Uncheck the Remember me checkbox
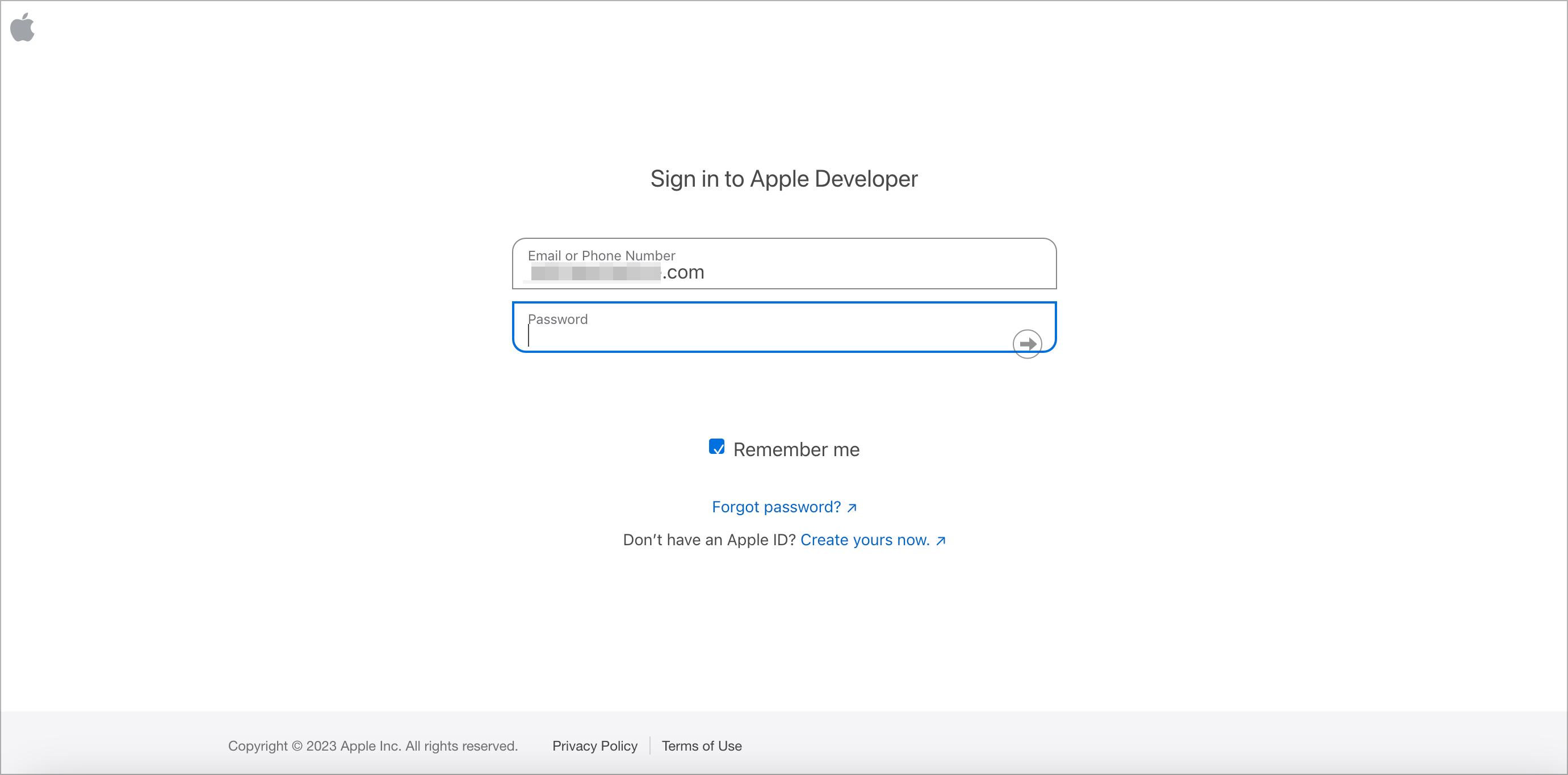This screenshot has height=775, width=1568. point(716,447)
